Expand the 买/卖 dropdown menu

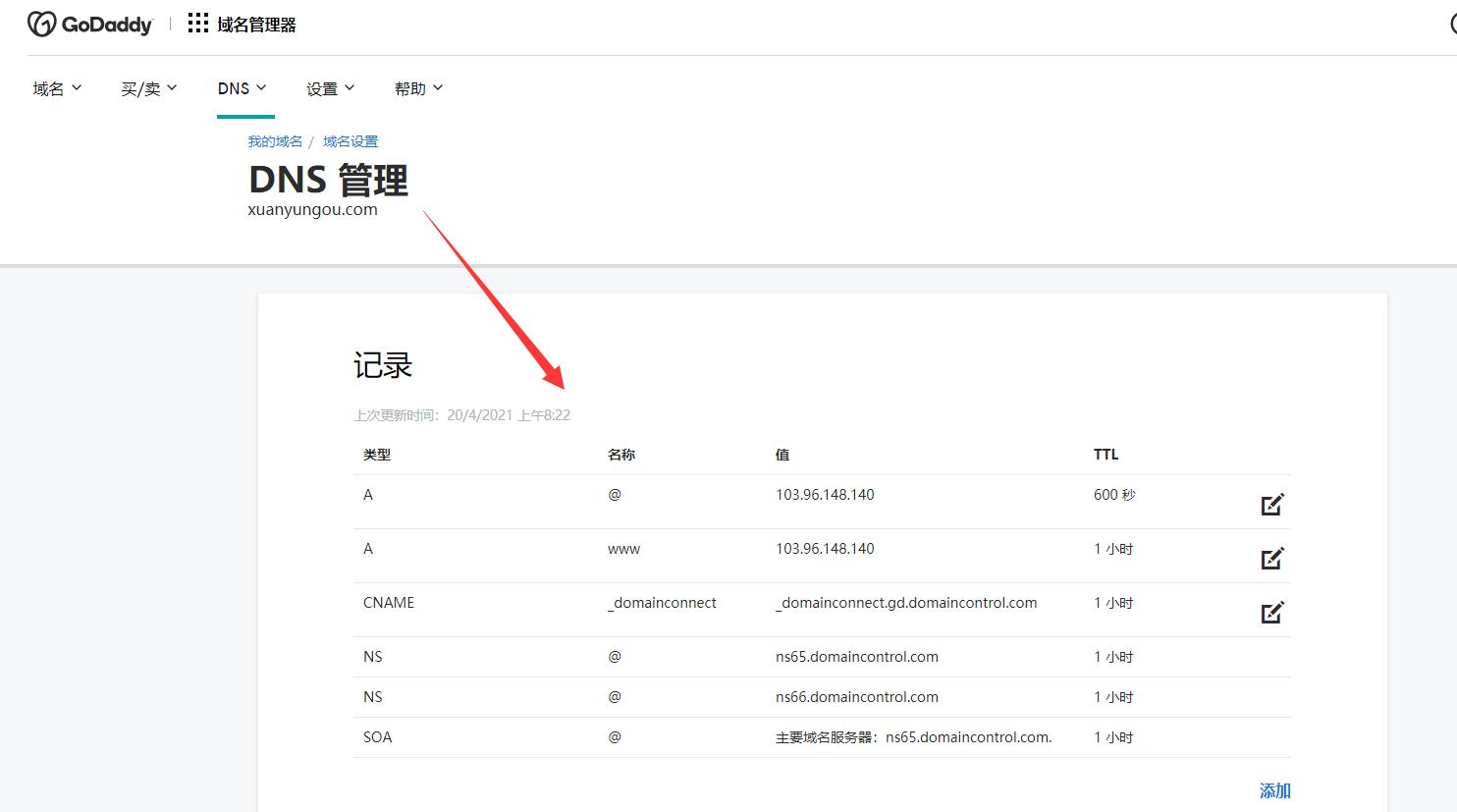pyautogui.click(x=148, y=88)
